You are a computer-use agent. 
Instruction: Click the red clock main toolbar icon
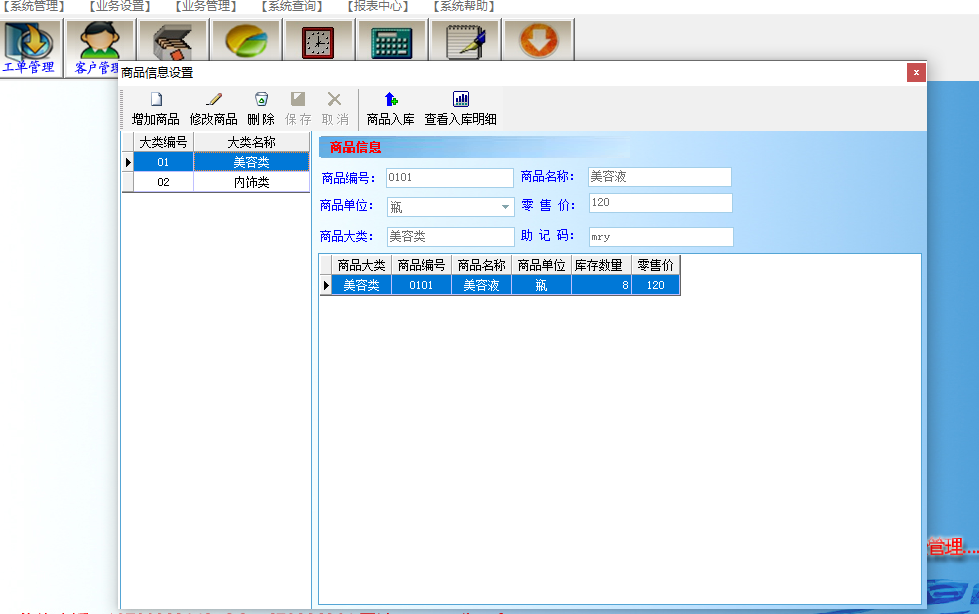coord(318,41)
